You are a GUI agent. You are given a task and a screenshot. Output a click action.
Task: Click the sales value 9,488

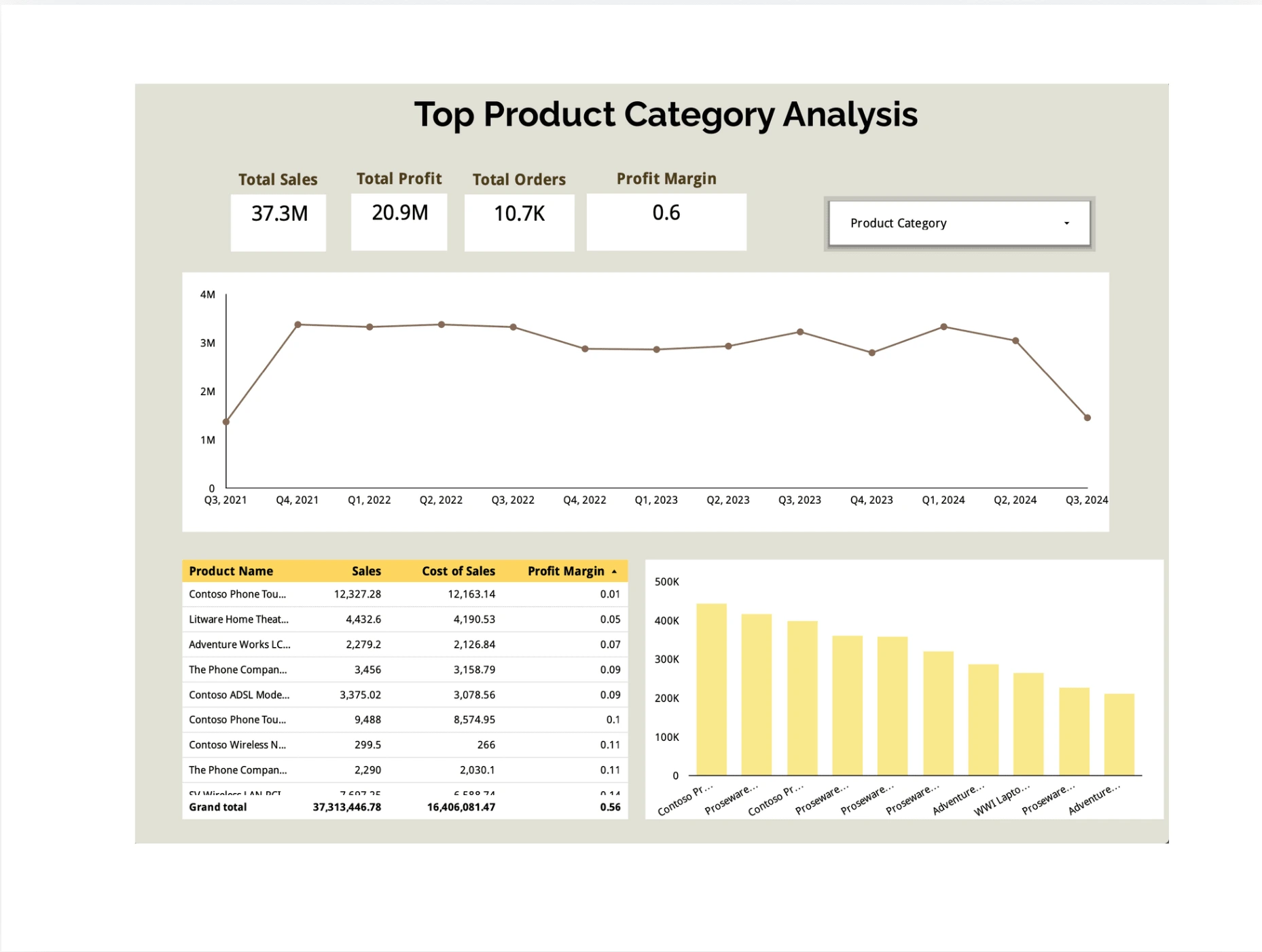point(367,720)
